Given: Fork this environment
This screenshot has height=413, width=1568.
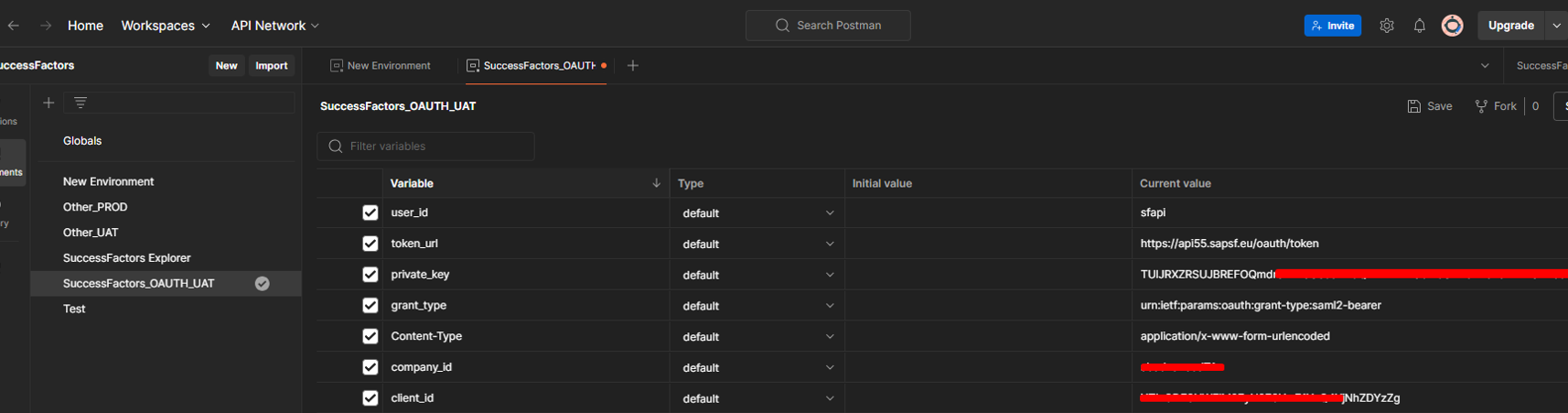Looking at the screenshot, I should coord(1496,106).
